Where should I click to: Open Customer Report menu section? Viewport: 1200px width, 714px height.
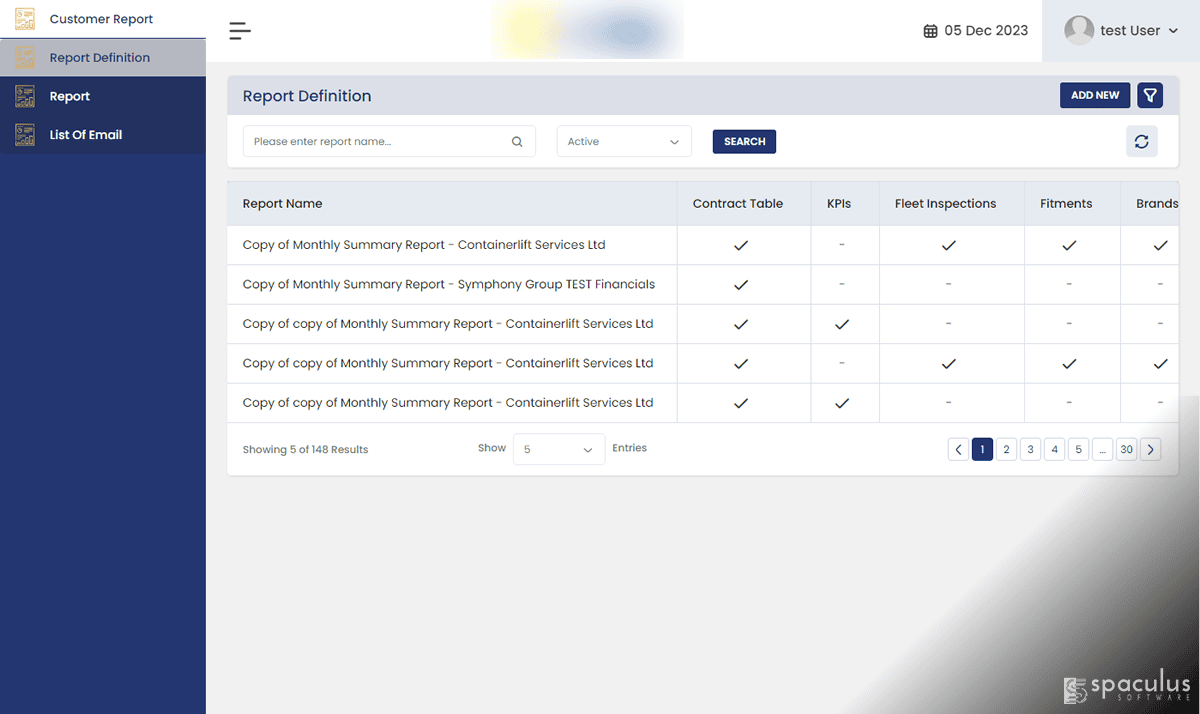(103, 19)
